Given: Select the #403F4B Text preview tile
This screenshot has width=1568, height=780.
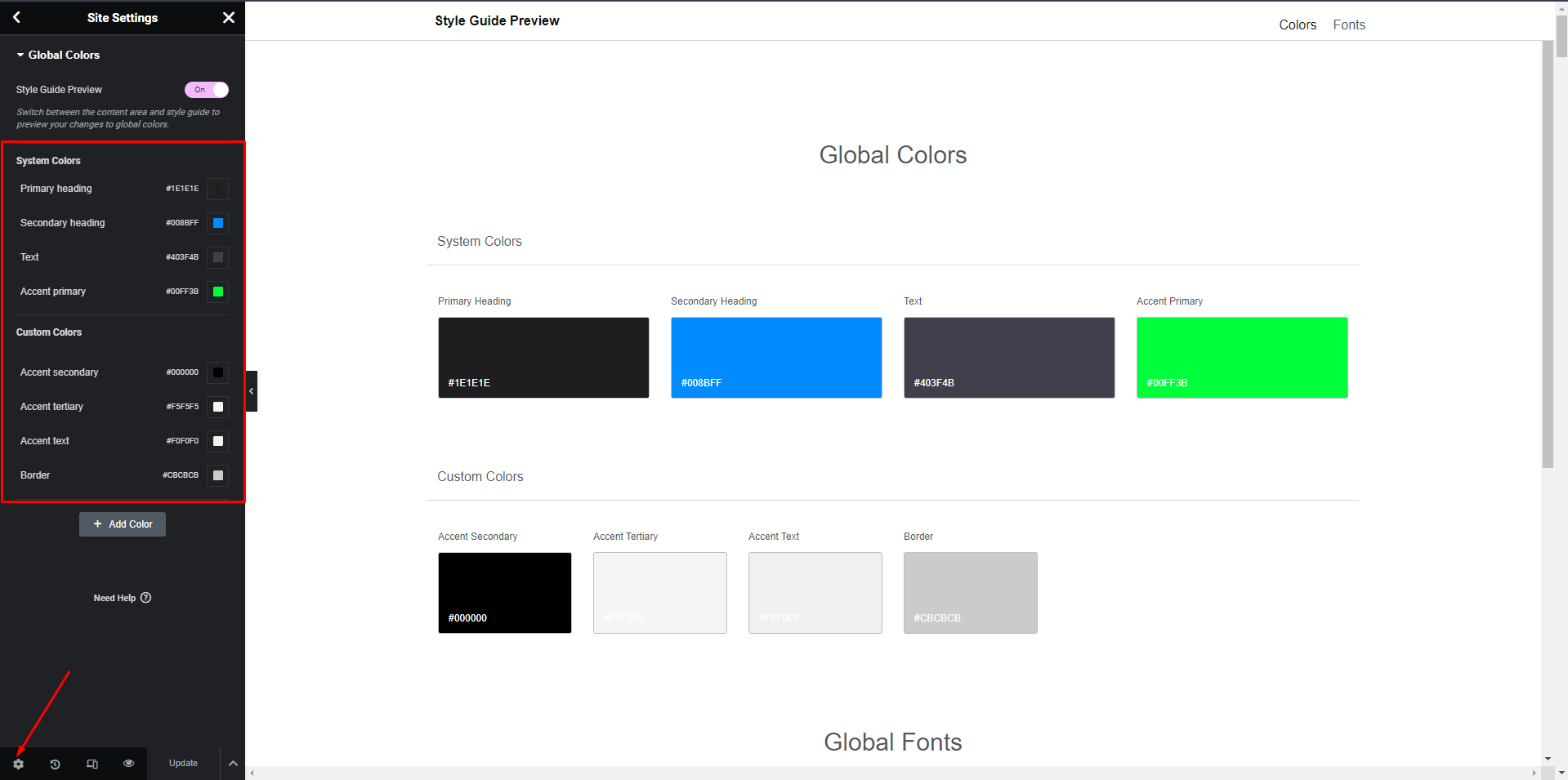Looking at the screenshot, I should (x=1009, y=358).
